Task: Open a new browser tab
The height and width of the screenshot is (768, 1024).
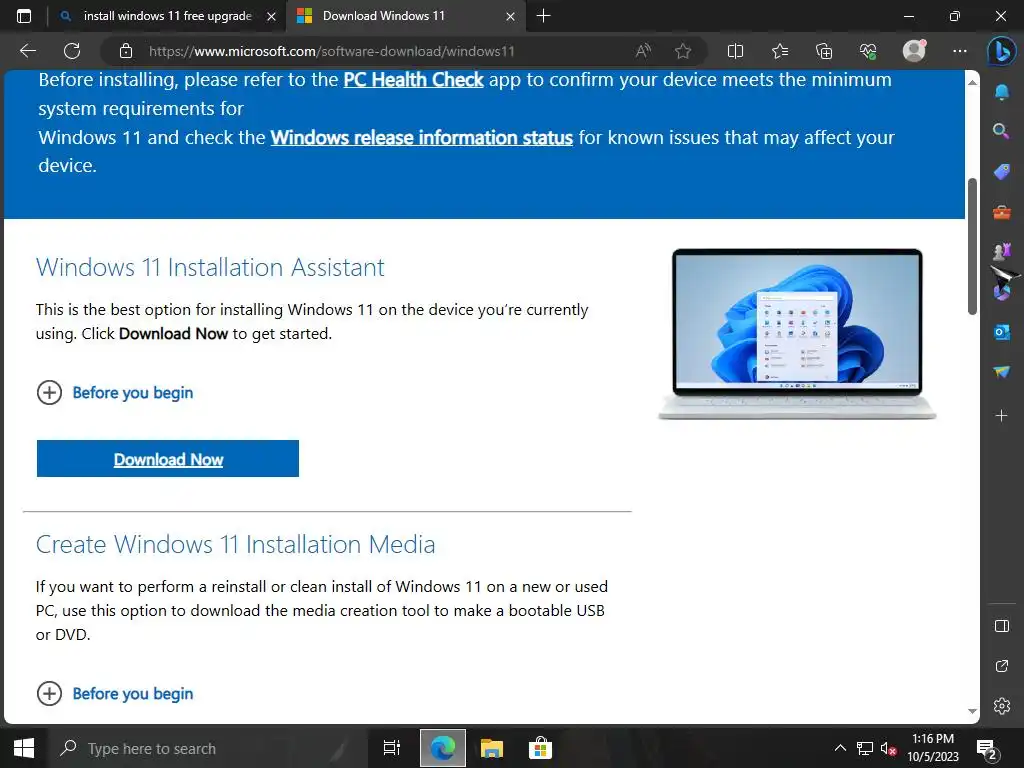Action: [543, 16]
